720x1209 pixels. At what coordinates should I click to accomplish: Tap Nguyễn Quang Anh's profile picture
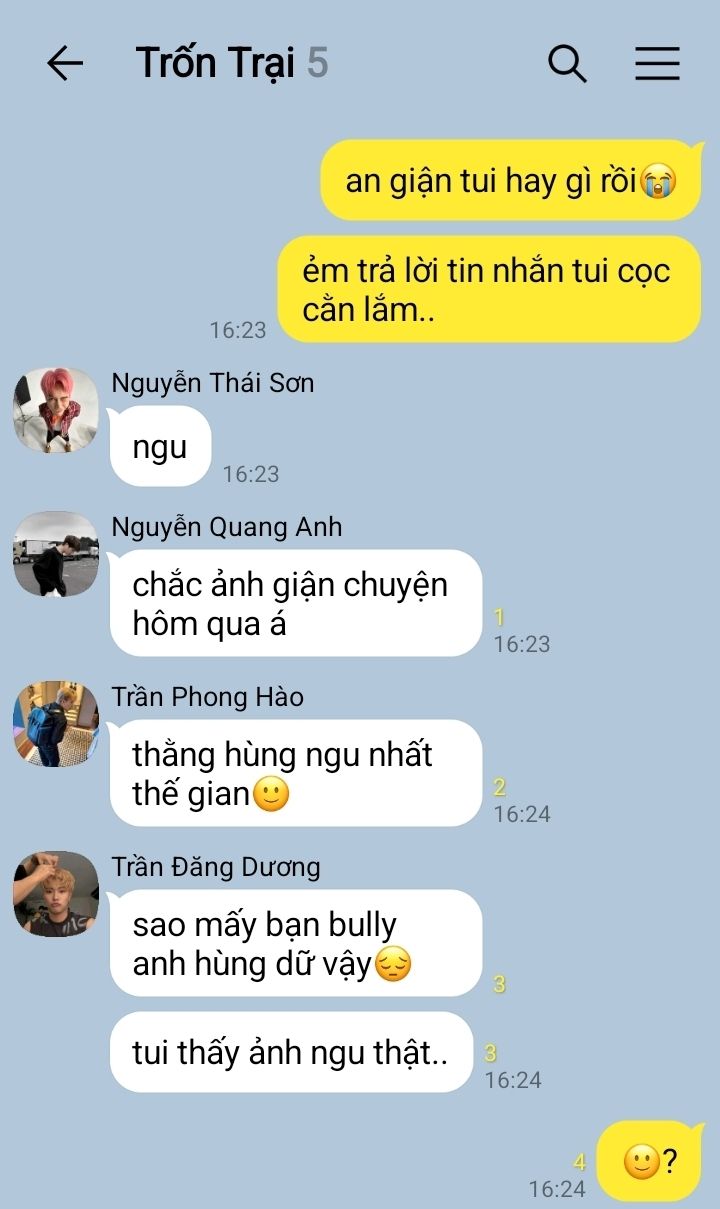pyautogui.click(x=56, y=554)
